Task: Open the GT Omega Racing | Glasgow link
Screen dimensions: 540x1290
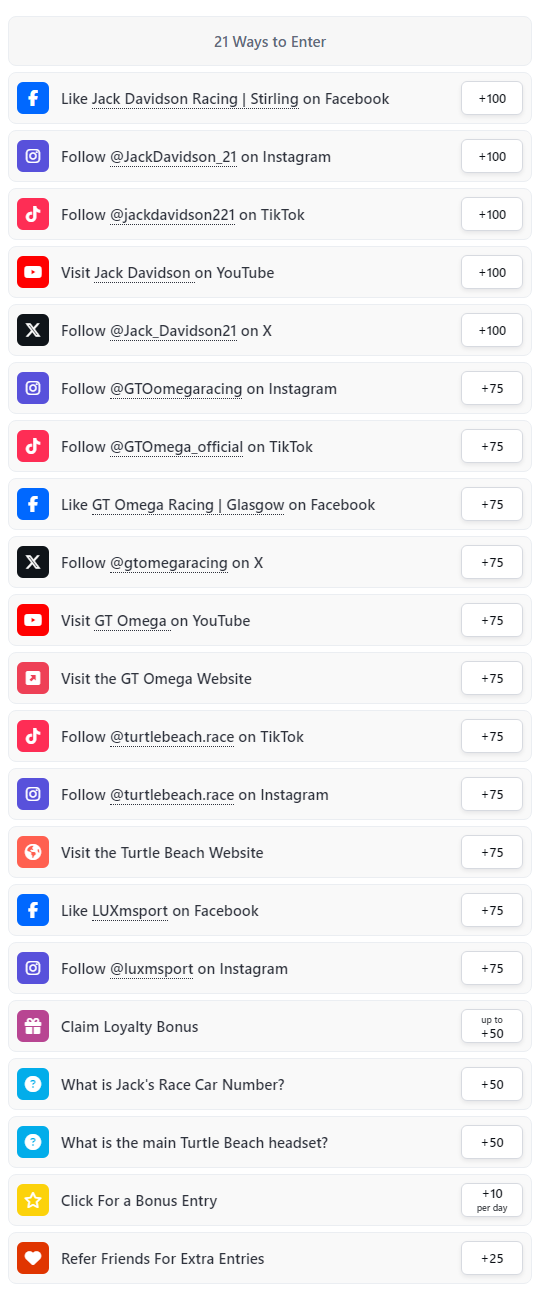Action: click(188, 505)
